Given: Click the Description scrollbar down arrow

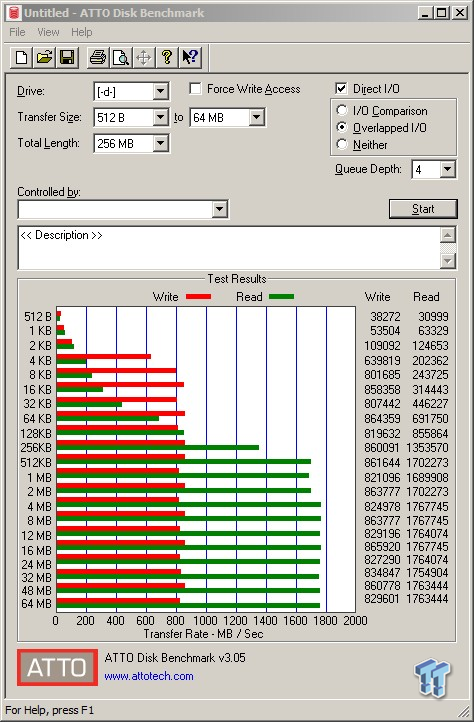Looking at the screenshot, I should [x=448, y=261].
